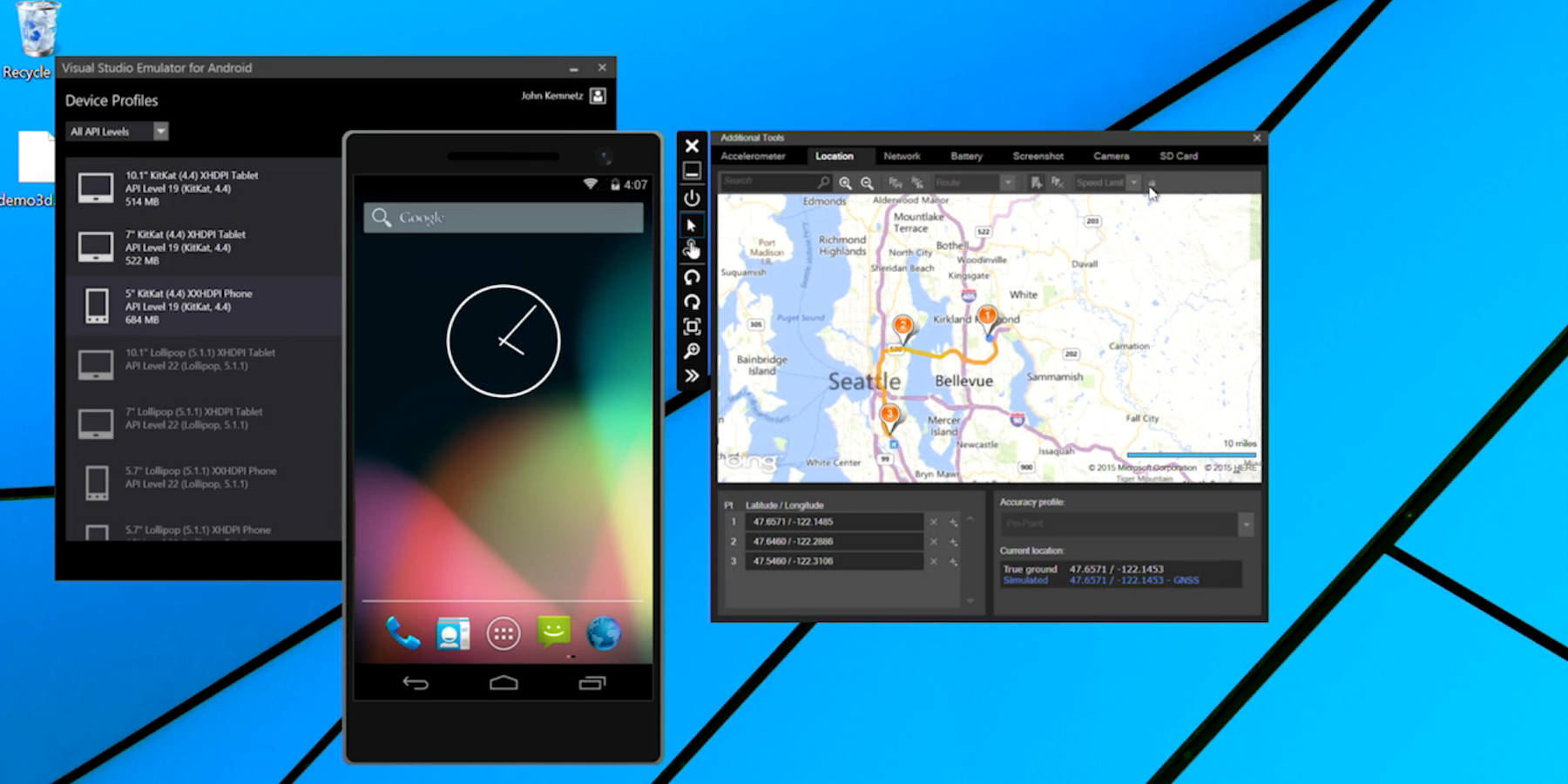Click the zoom icon on the emulator sidebar
1568x784 pixels.
click(692, 351)
